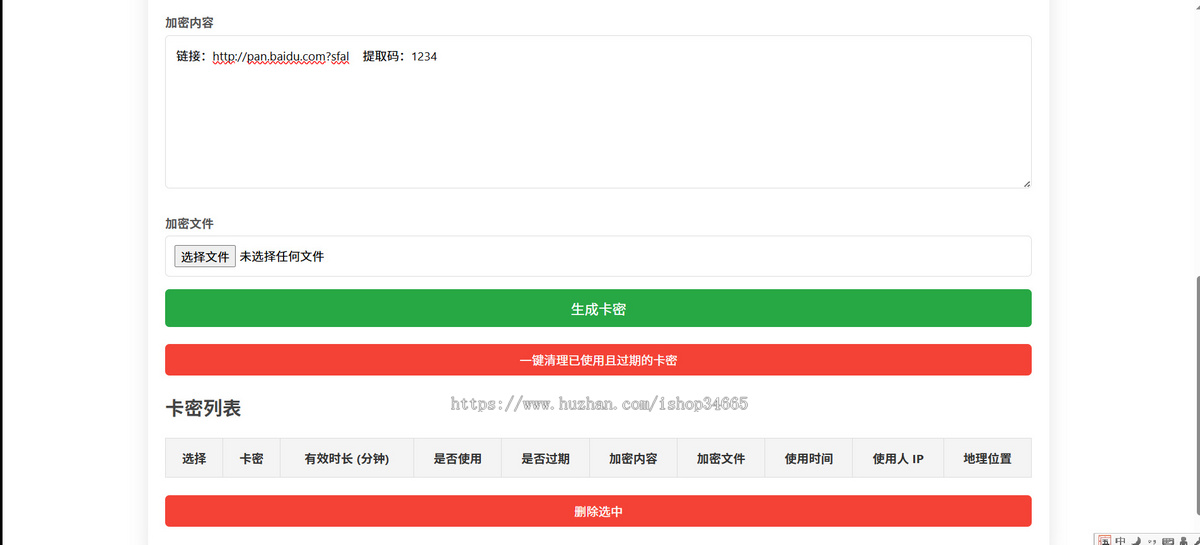Viewport: 1200px width, 545px height.
Task: Click the 删除选中 button
Action: tap(598, 511)
